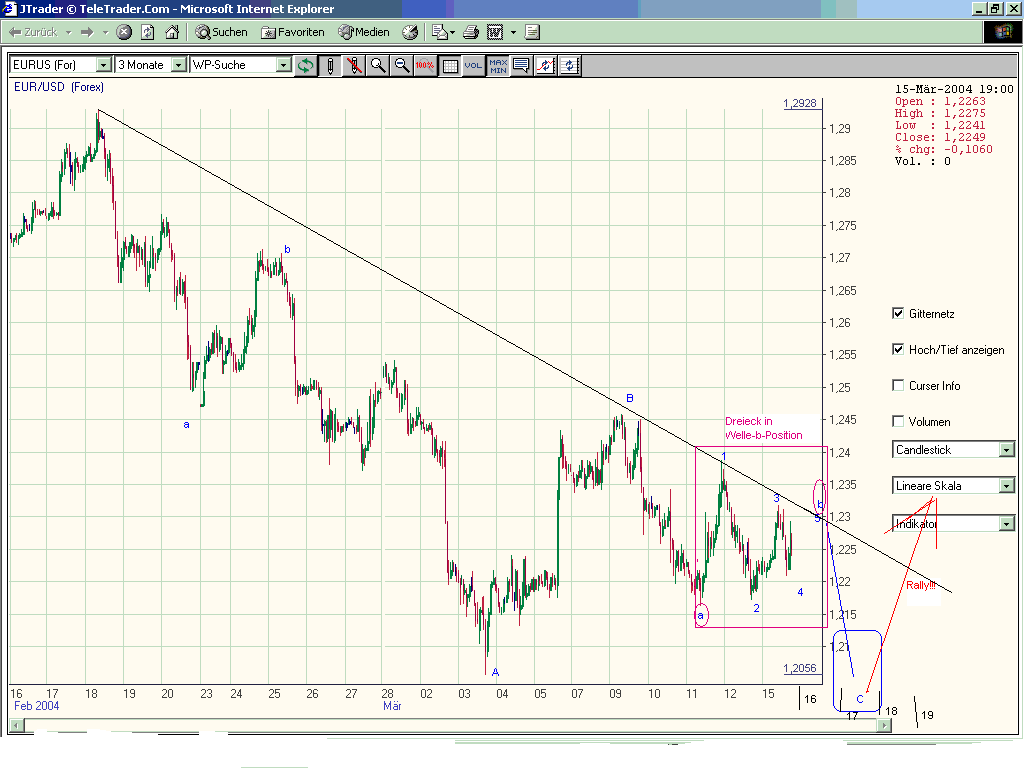Open the Indikator dropdown
Viewport: 1024px width, 768px height.
tap(953, 523)
